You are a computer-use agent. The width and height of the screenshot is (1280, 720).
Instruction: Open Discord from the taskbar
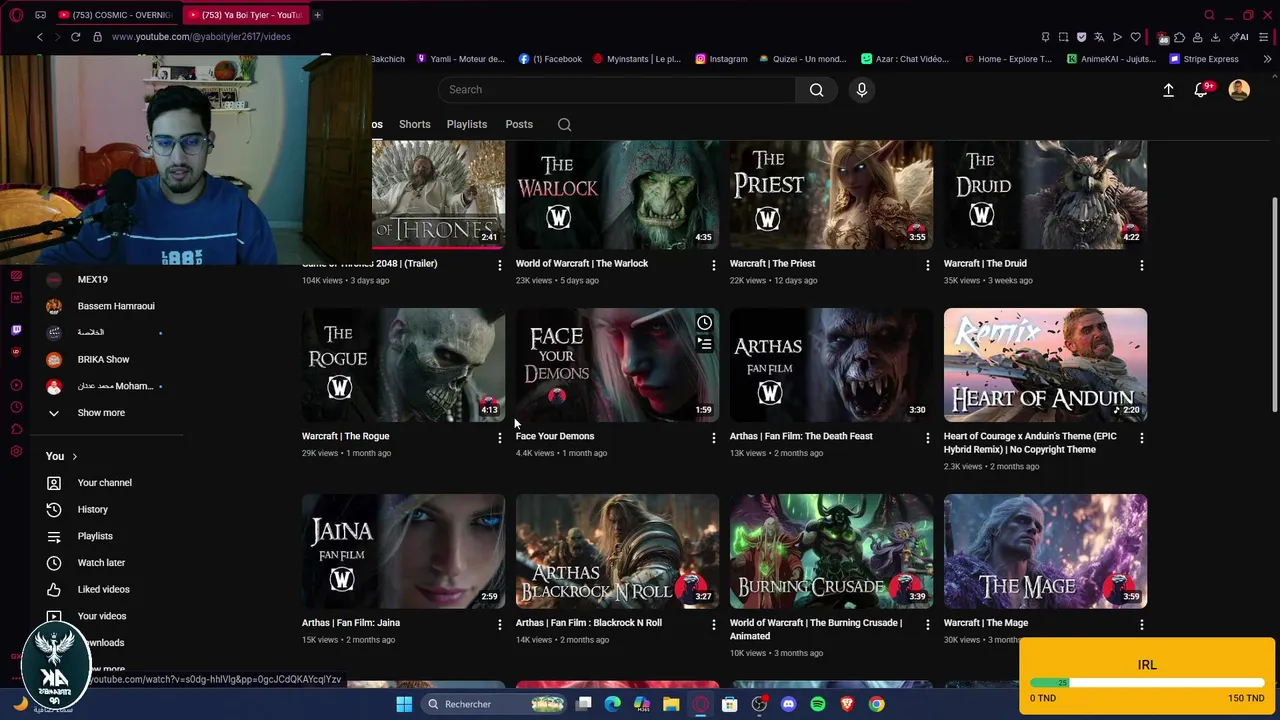(x=788, y=704)
